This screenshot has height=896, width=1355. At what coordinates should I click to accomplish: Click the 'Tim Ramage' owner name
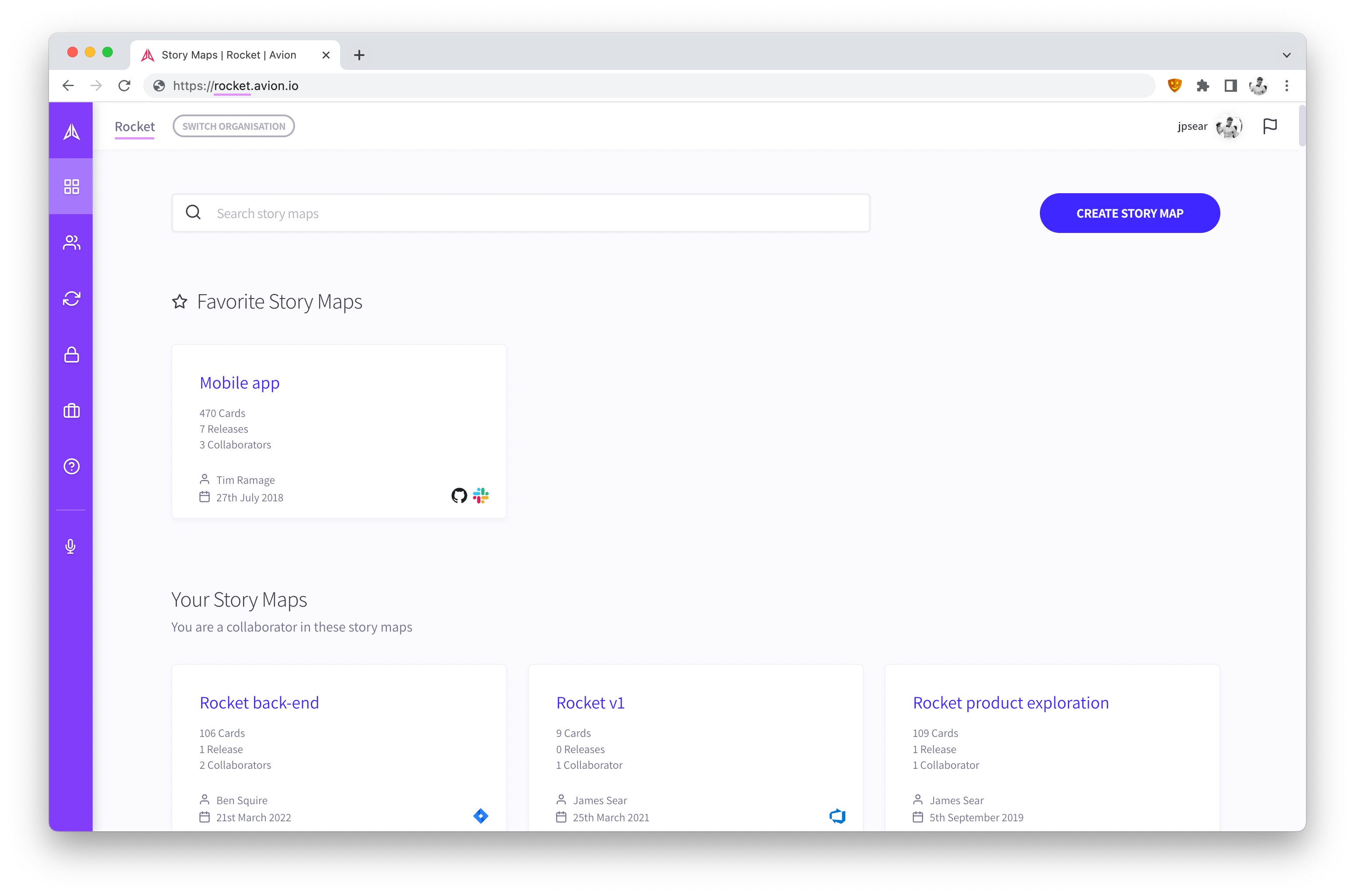[x=245, y=480]
